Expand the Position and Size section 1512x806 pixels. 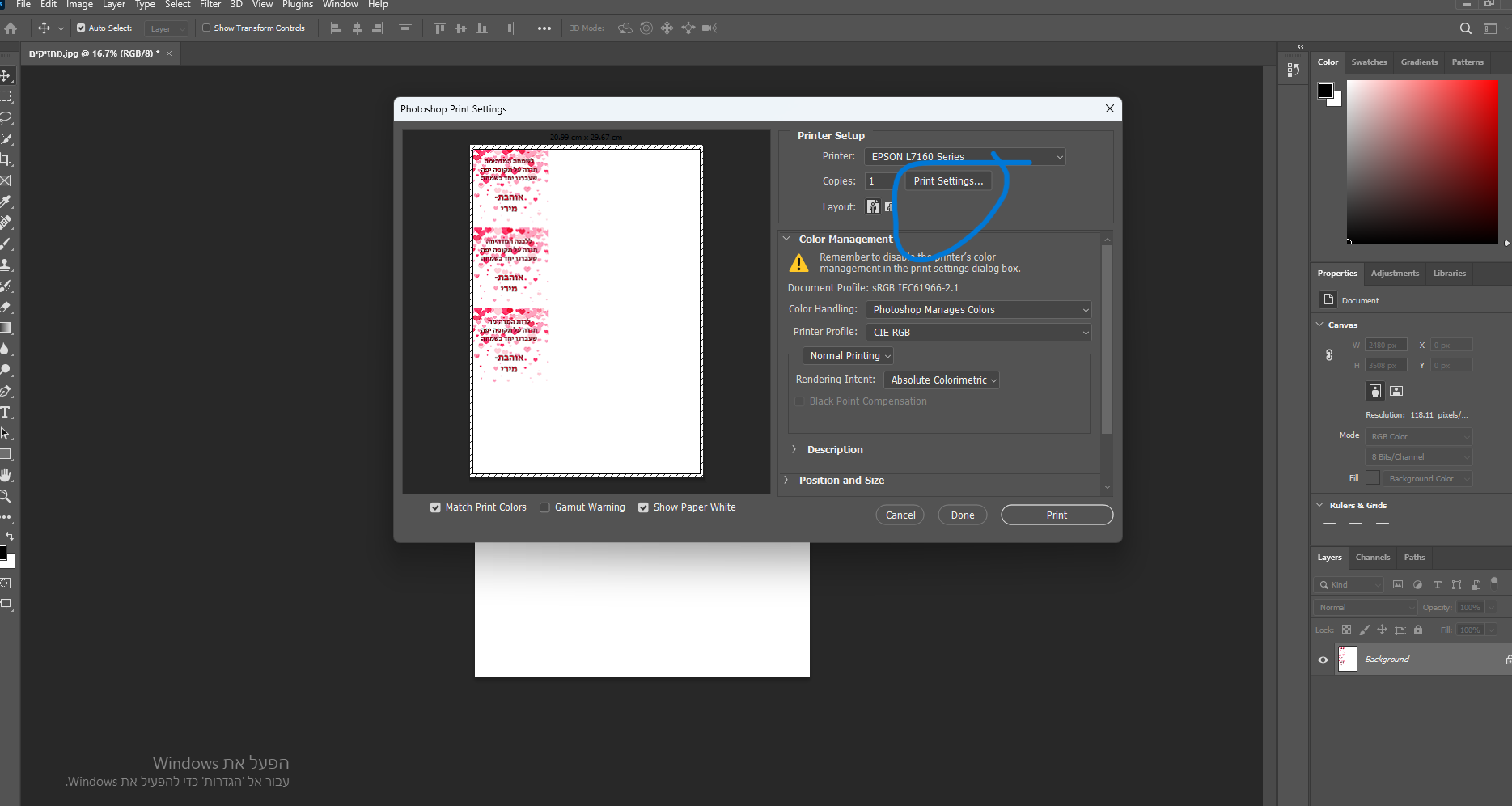(786, 480)
